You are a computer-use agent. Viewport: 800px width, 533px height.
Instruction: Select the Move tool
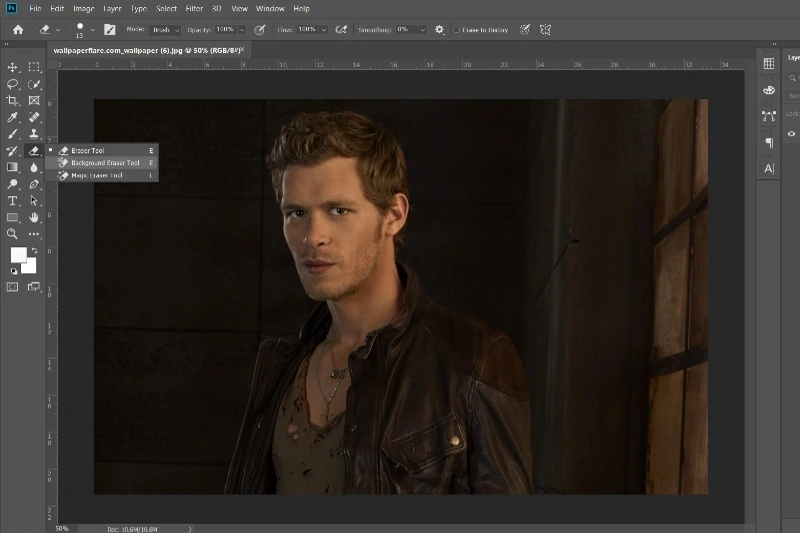[13, 67]
